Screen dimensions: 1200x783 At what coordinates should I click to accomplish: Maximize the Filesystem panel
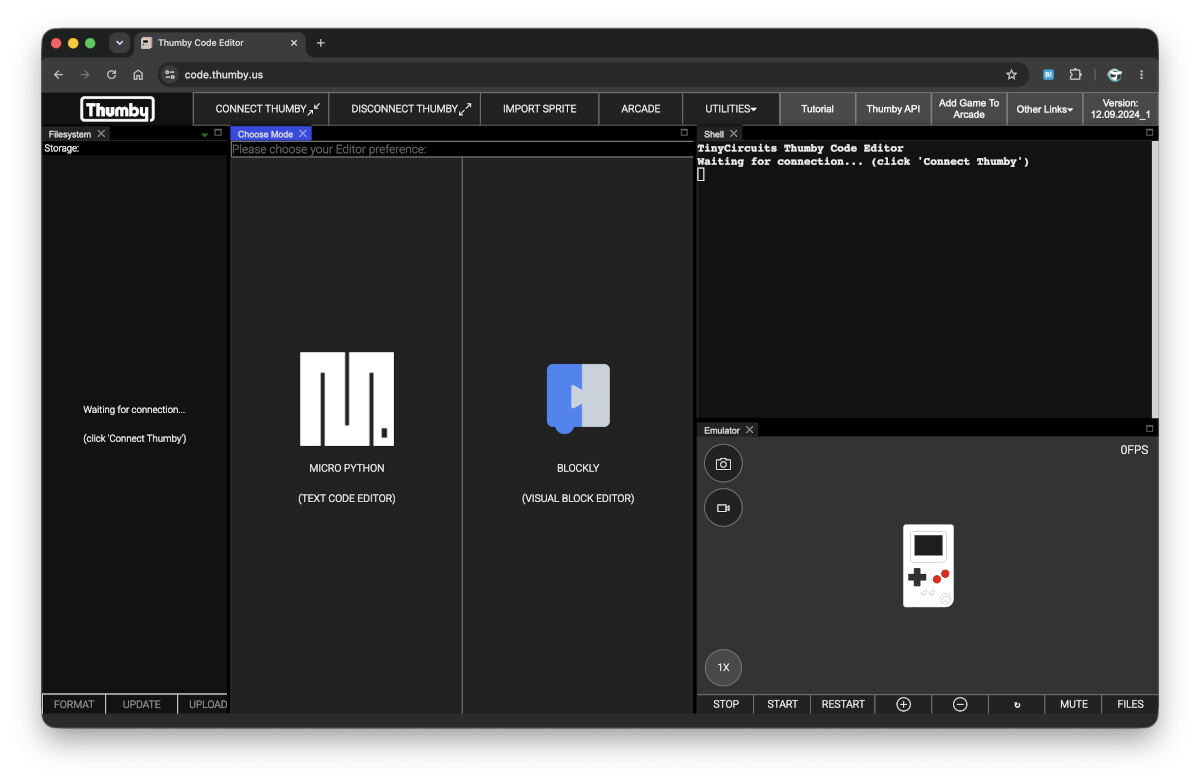[218, 132]
